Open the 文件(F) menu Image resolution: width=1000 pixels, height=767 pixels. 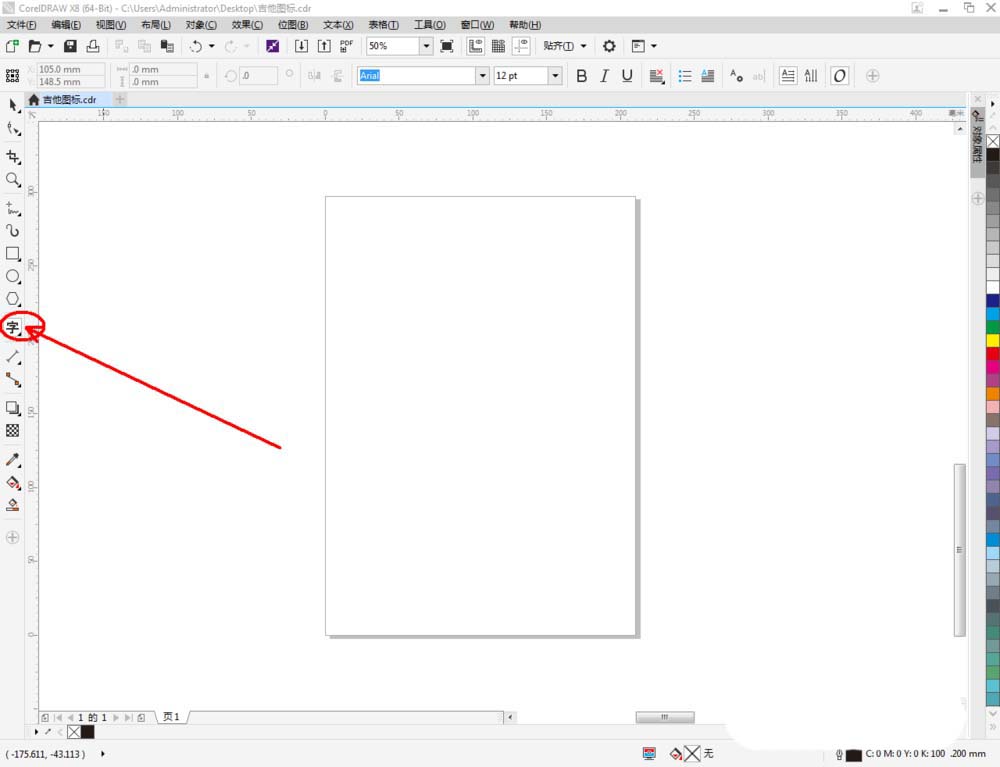22,25
